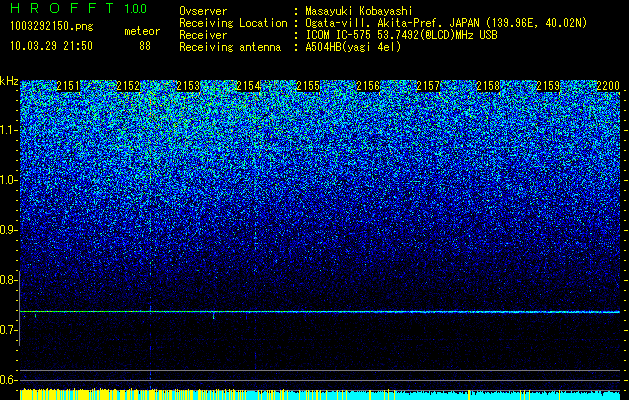The height and width of the screenshot is (400, 629).
Task: Click the 2153 time marker
Action: pyautogui.click(x=188, y=86)
